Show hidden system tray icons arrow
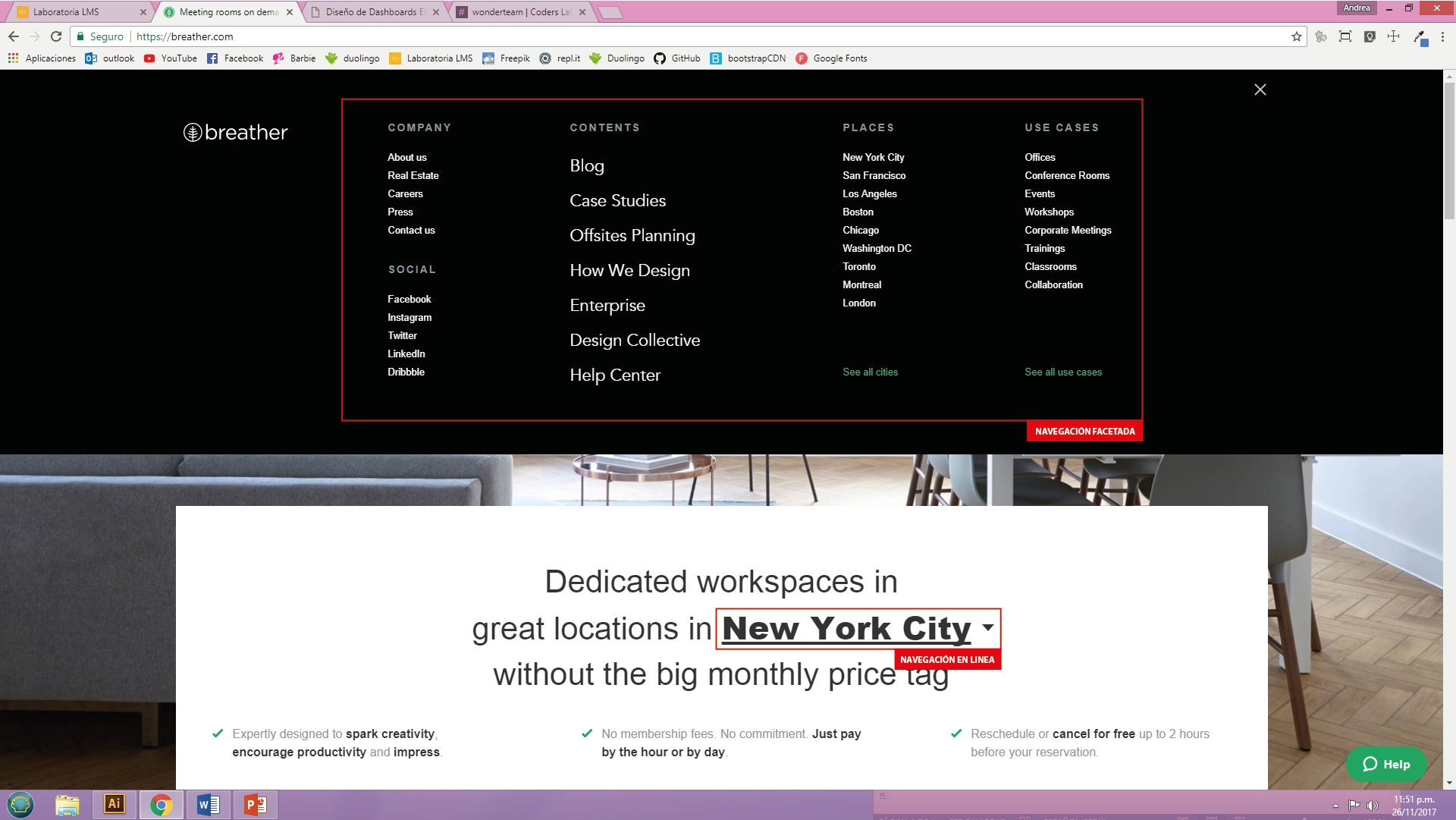This screenshot has width=1456, height=820. [x=1335, y=806]
